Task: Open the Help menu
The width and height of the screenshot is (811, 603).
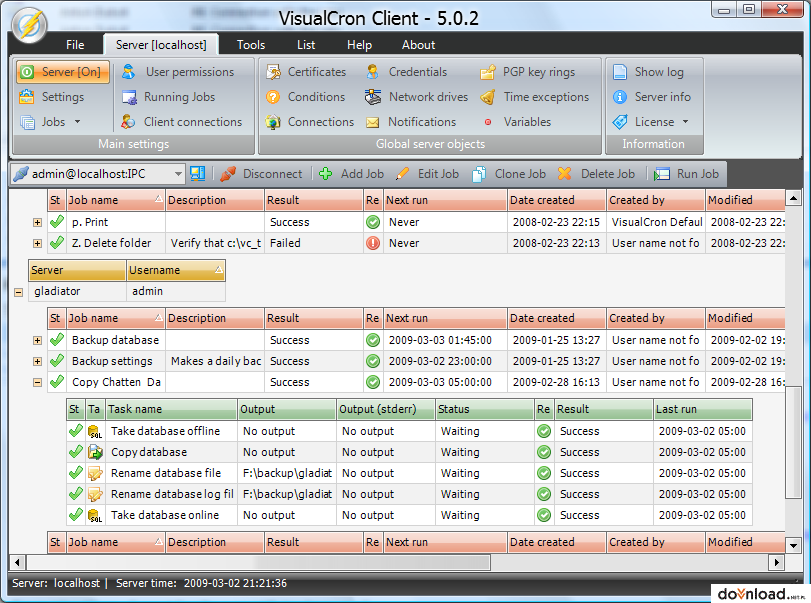Action: click(x=359, y=45)
